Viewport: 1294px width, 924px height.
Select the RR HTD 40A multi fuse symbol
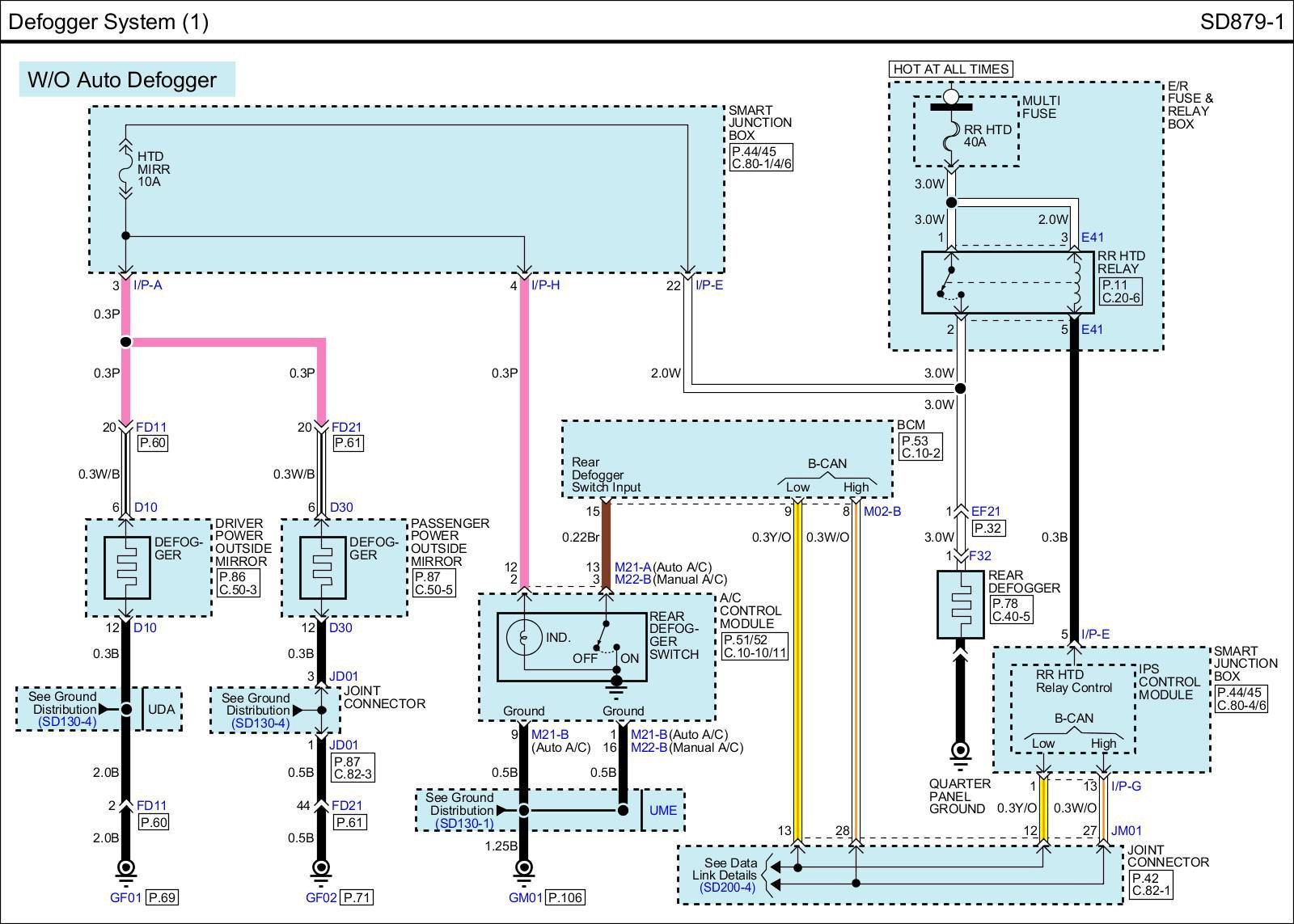pyautogui.click(x=952, y=136)
